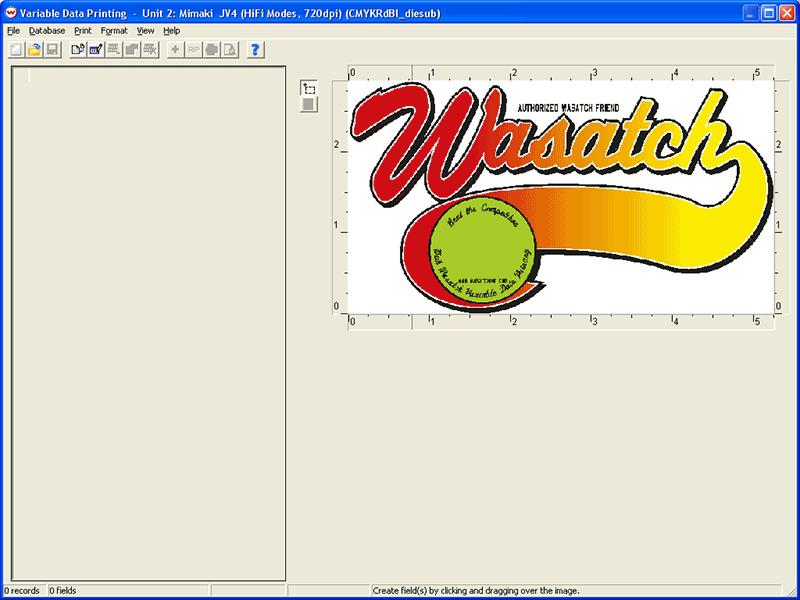Open the File menu
Image resolution: width=800 pixels, height=600 pixels.
click(x=13, y=31)
